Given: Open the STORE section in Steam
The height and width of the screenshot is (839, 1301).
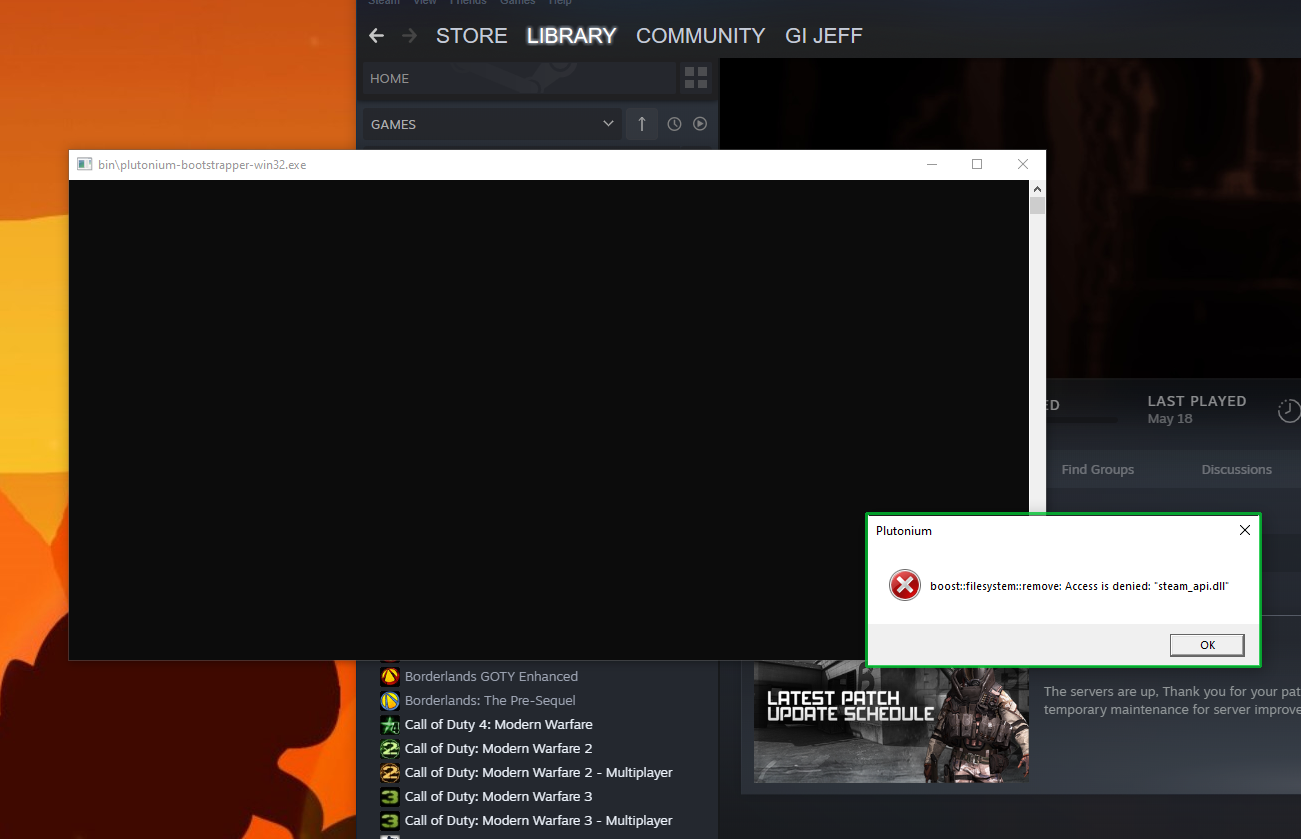Looking at the screenshot, I should (472, 36).
